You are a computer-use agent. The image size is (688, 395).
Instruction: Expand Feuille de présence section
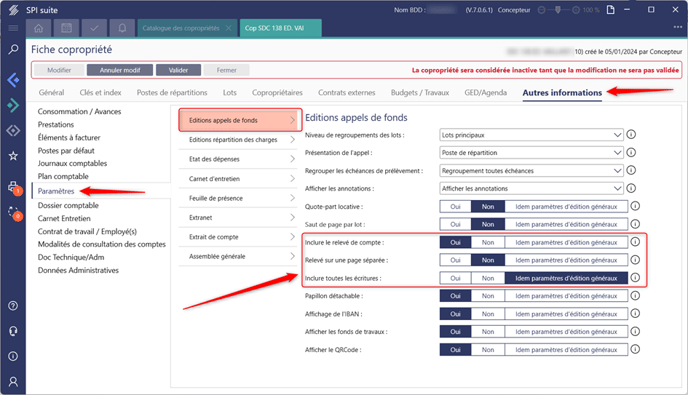click(x=238, y=198)
